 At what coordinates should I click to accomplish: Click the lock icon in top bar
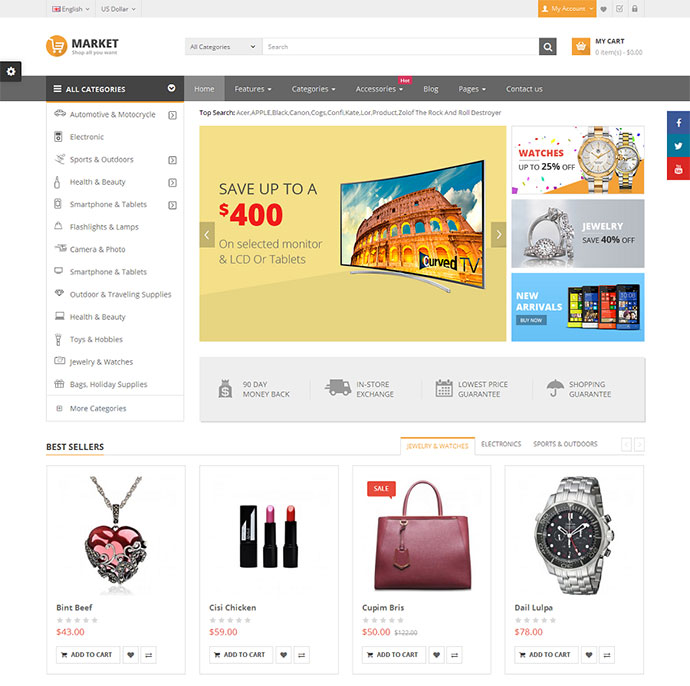[x=635, y=9]
